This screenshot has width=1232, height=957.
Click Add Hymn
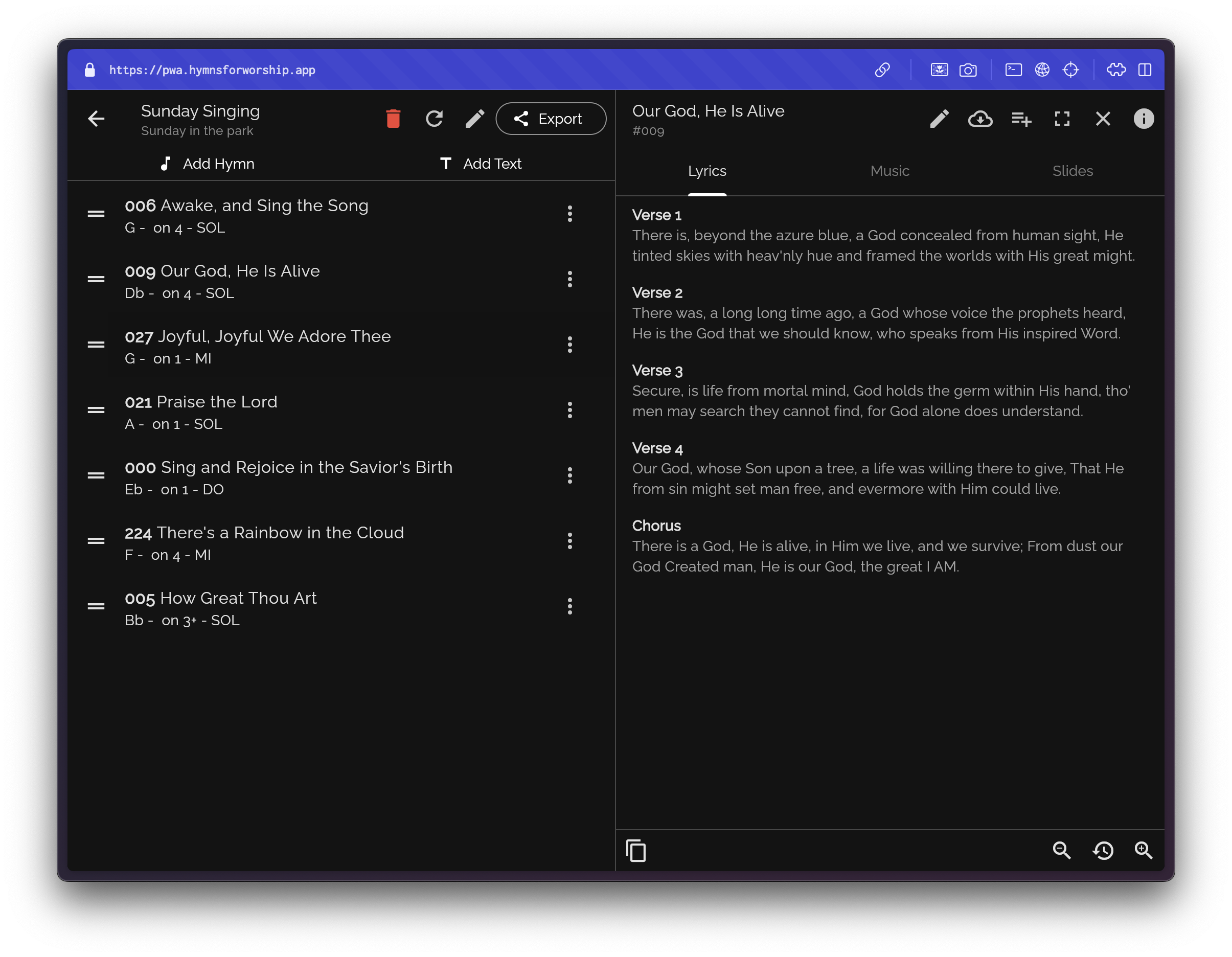click(207, 164)
